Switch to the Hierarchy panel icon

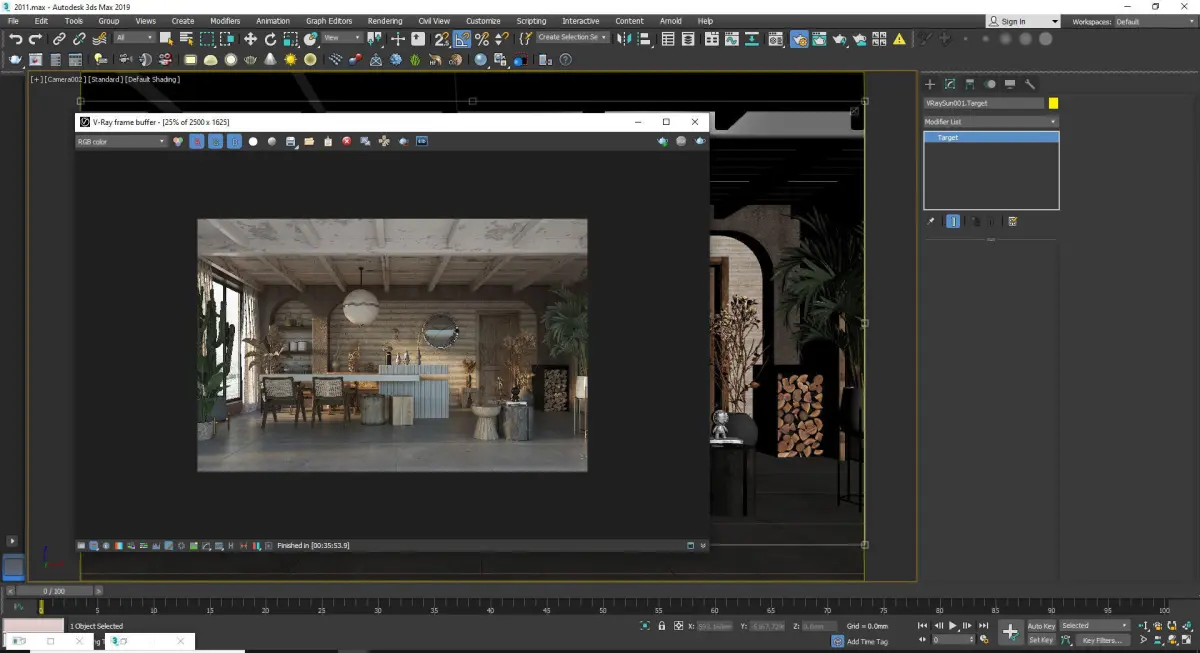(x=970, y=84)
